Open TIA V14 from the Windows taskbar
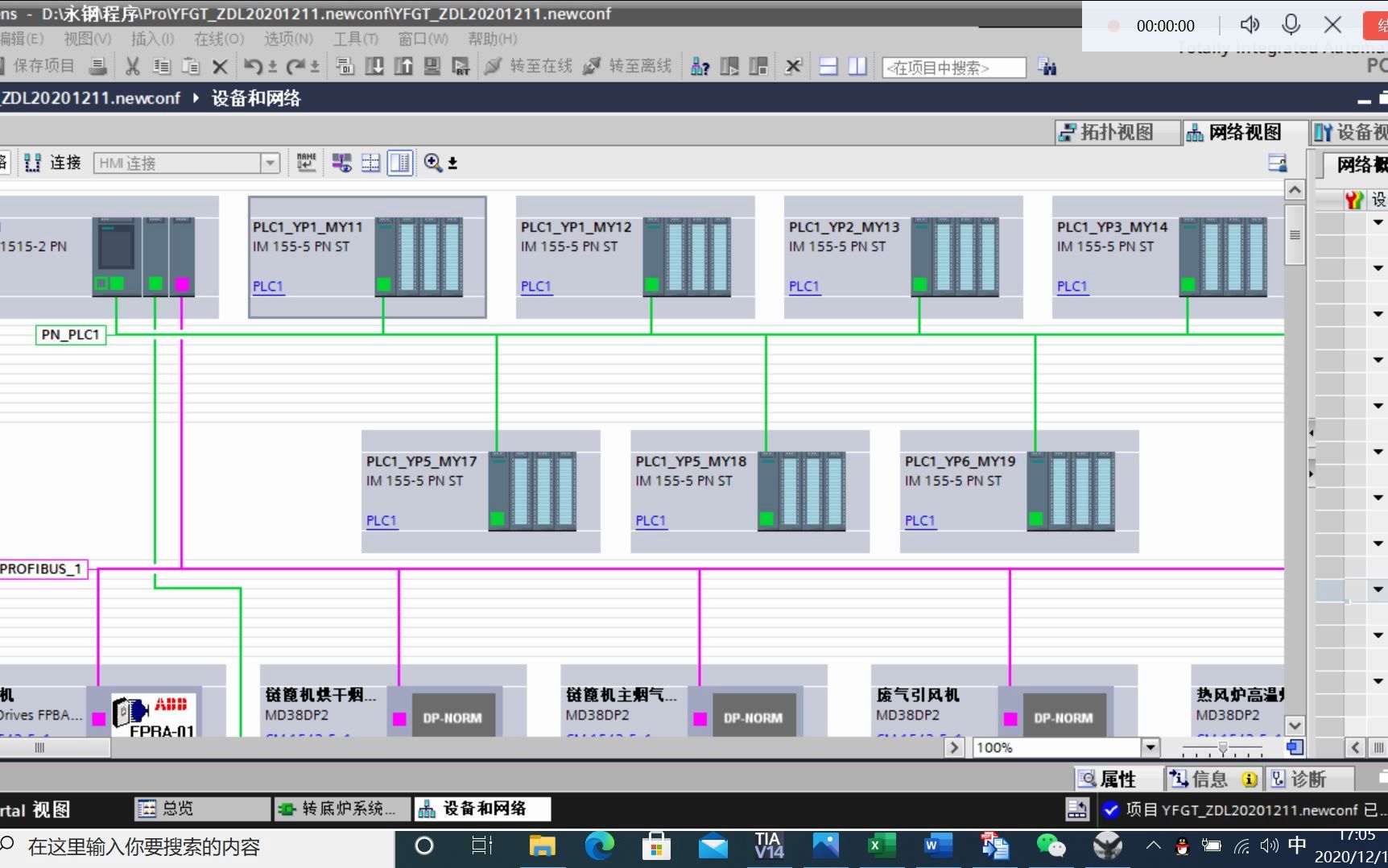 coord(769,846)
